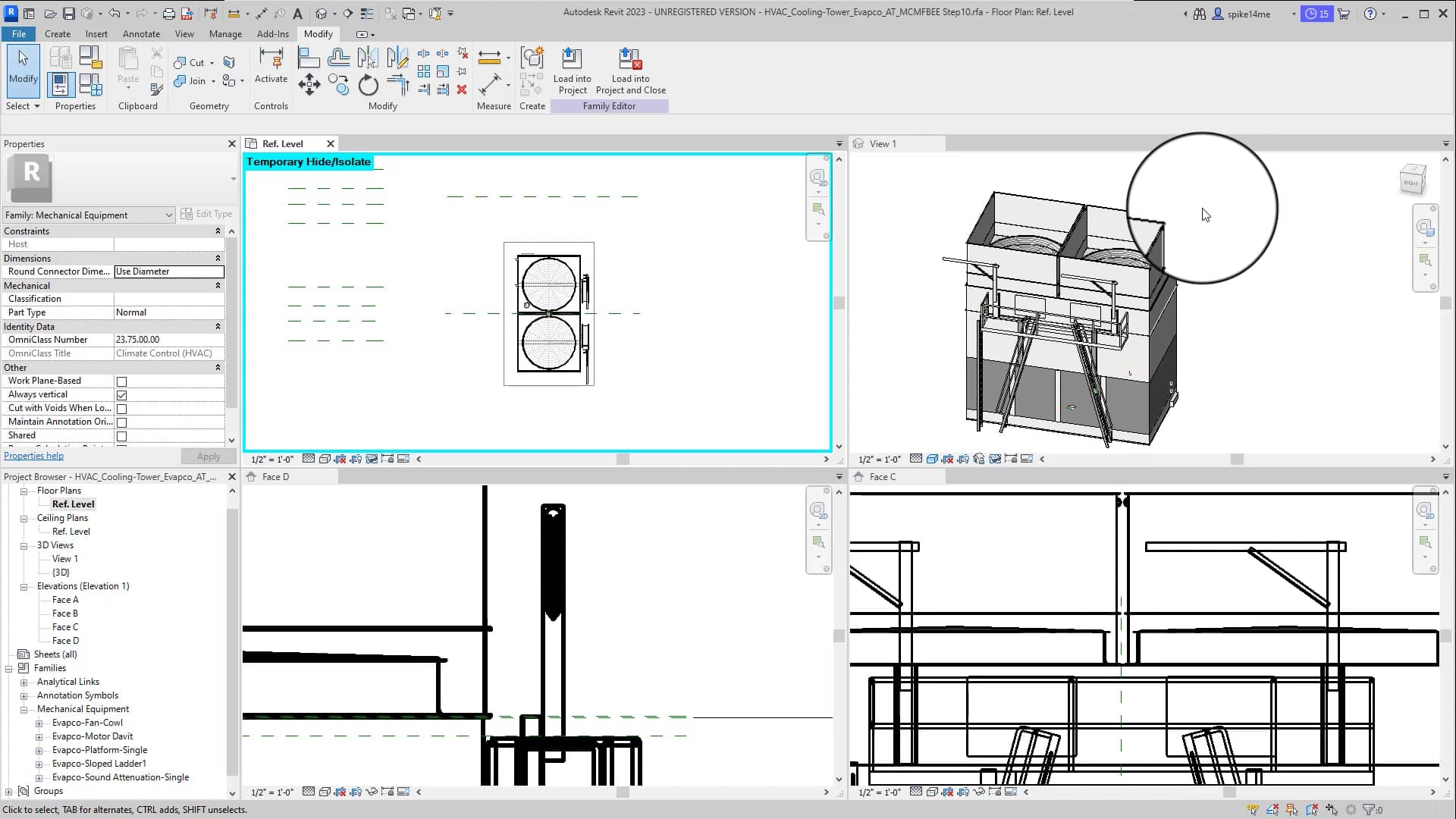Toggle Cut with Voids When Loaded checkbox

point(121,409)
